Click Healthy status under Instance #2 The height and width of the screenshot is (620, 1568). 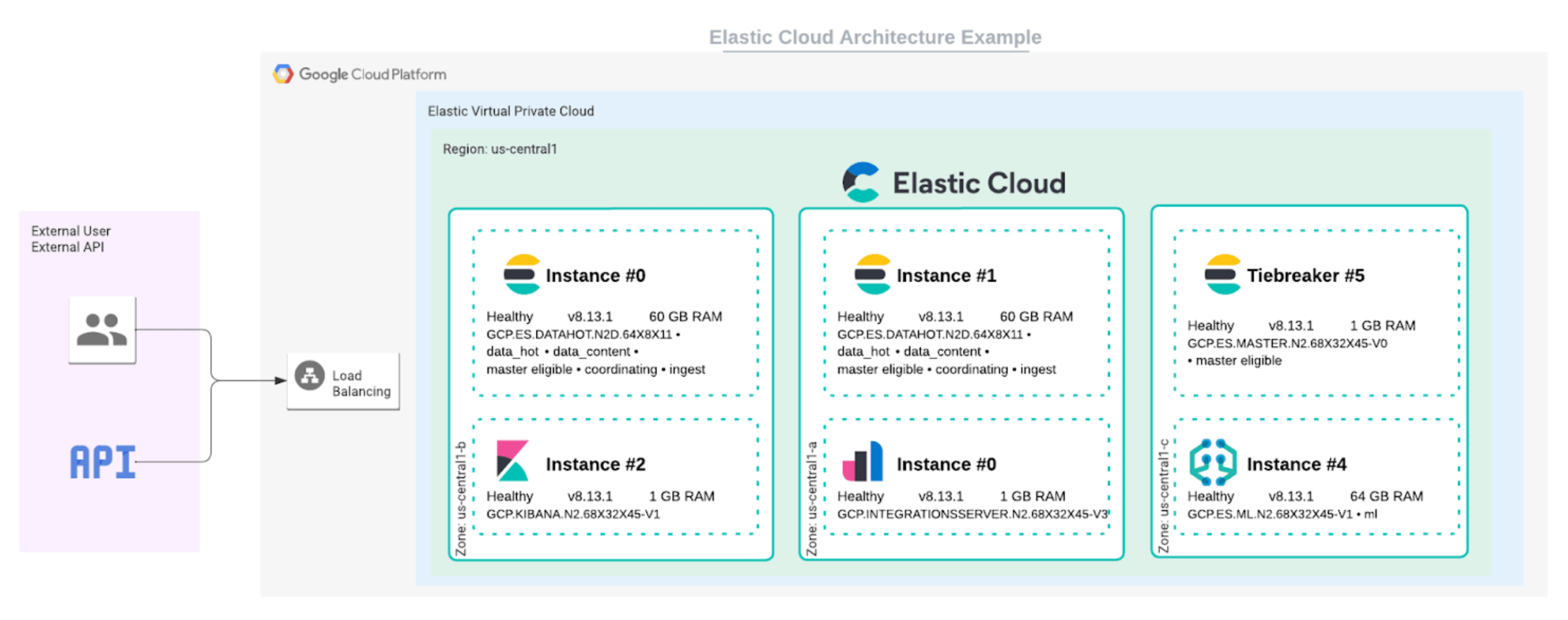(510, 496)
